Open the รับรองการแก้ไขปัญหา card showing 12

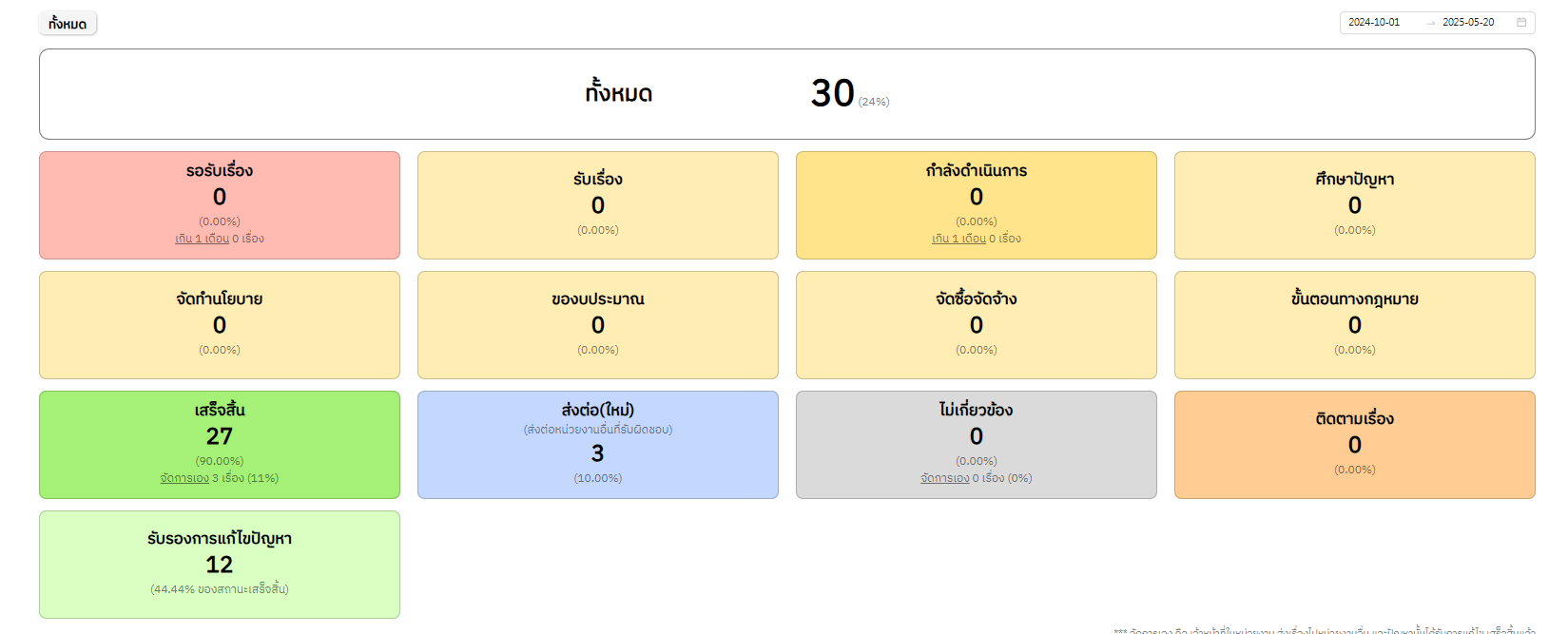(x=220, y=564)
